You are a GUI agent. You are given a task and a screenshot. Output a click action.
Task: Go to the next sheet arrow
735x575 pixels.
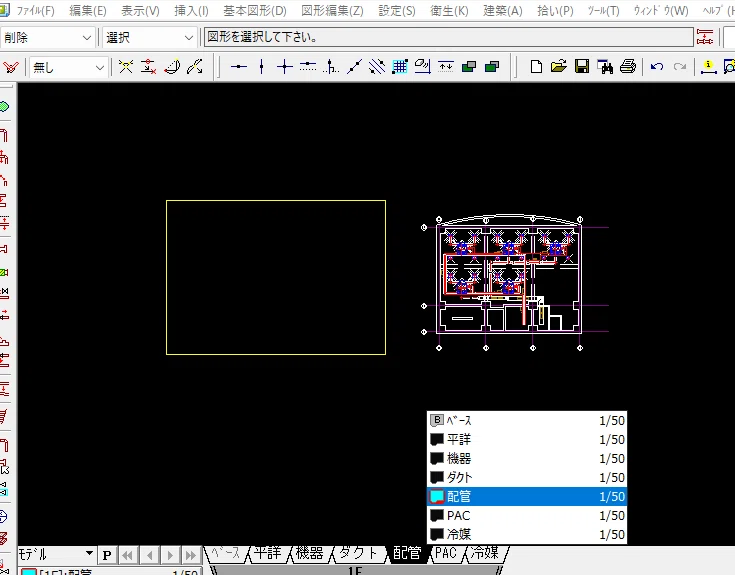(x=170, y=555)
